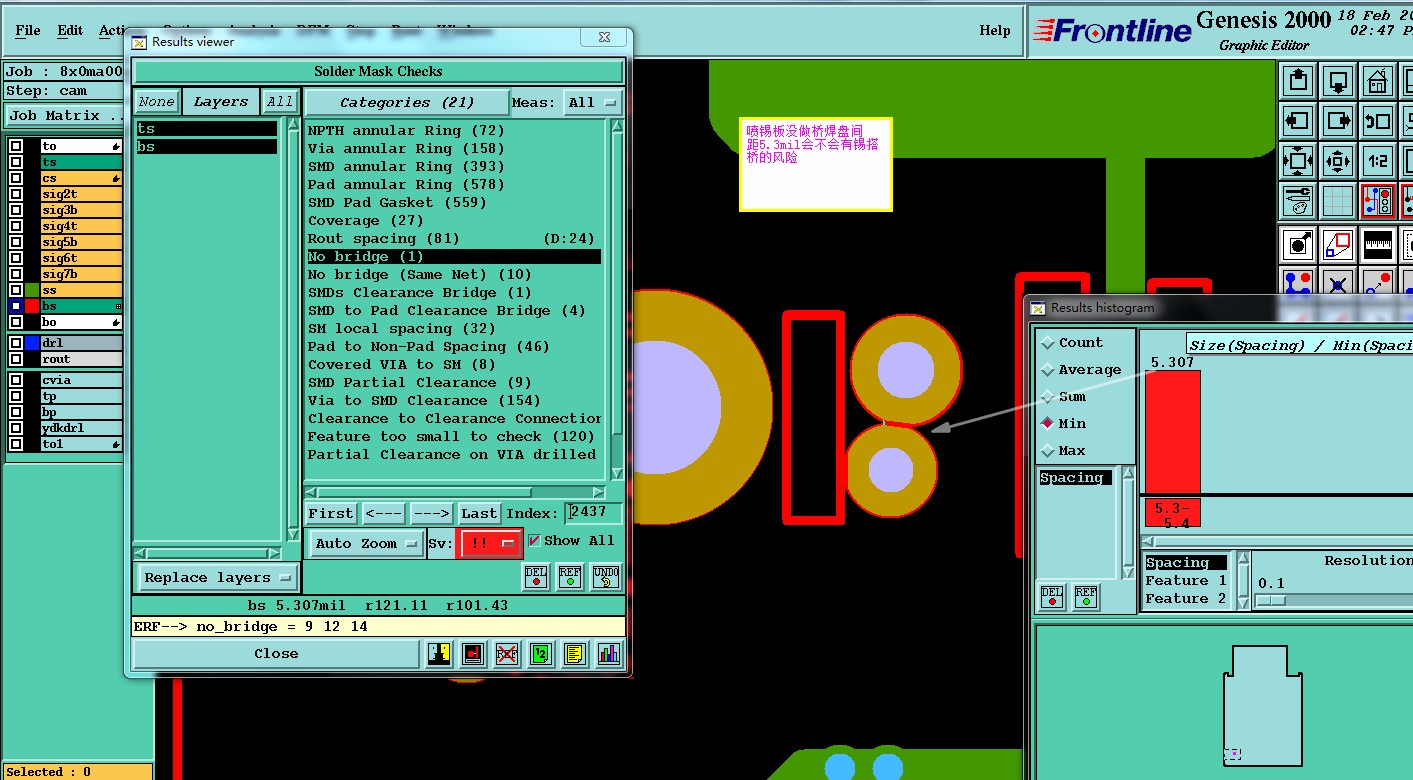The width and height of the screenshot is (1413, 780).
Task: Click the blue color swatch of layer drl
Action: click(x=32, y=343)
